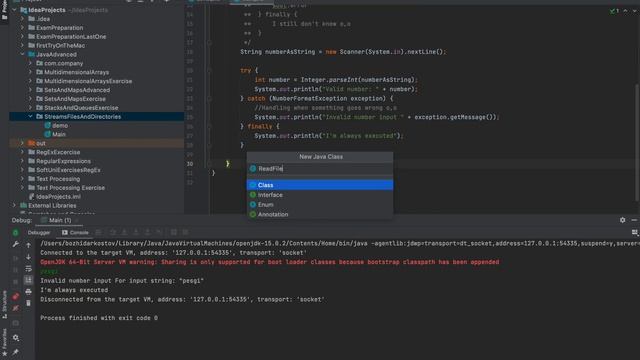Click the "I'm always executed" console line

tap(74, 290)
